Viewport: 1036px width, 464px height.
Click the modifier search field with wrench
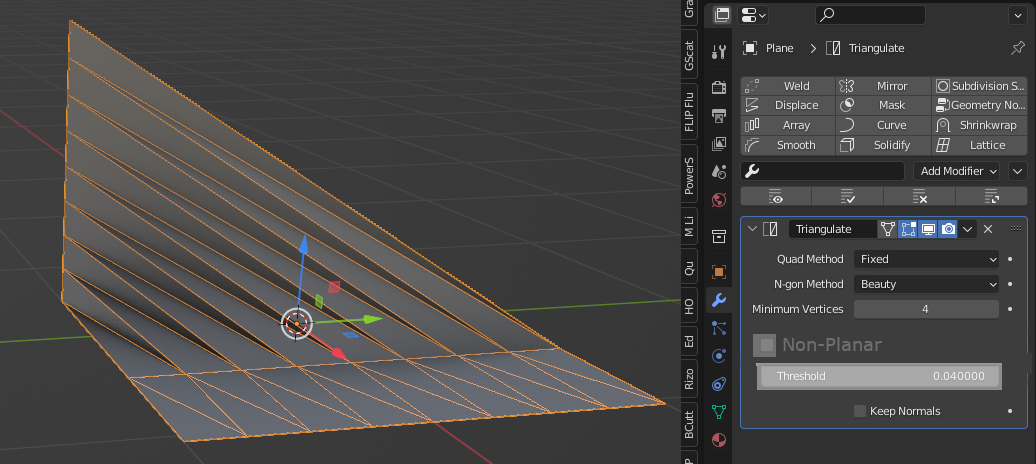click(823, 171)
